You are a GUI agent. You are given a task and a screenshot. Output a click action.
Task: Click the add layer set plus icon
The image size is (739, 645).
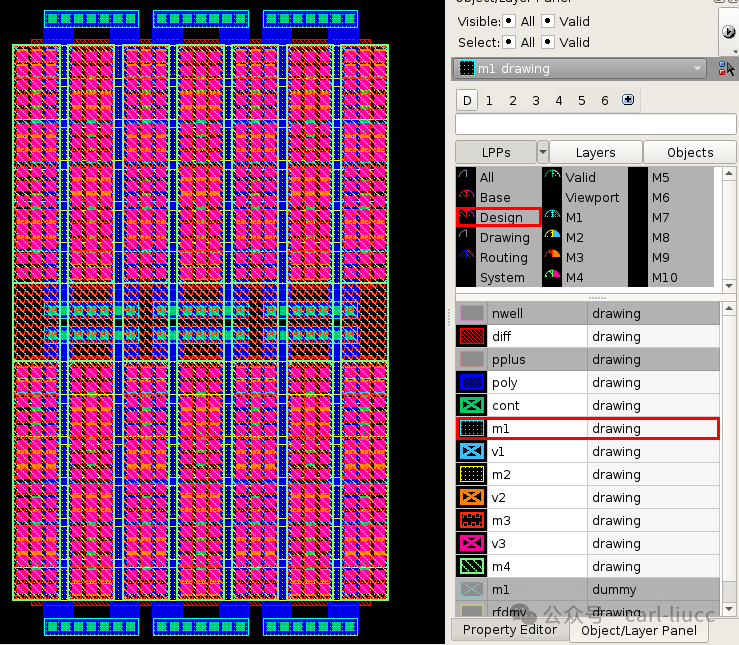[628, 100]
